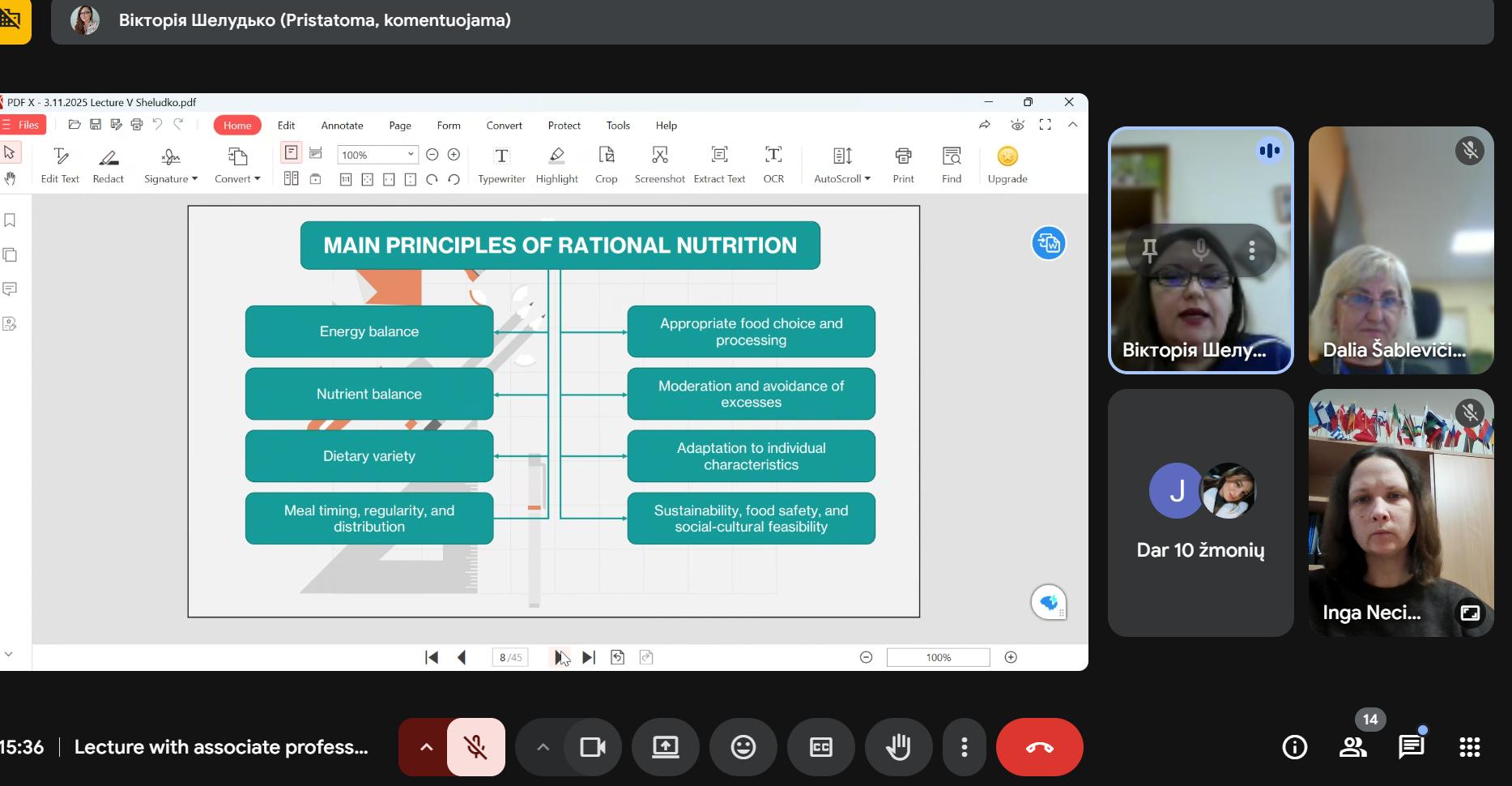1512x786 pixels.
Task: Select the Typewriter tool
Action: click(x=501, y=164)
